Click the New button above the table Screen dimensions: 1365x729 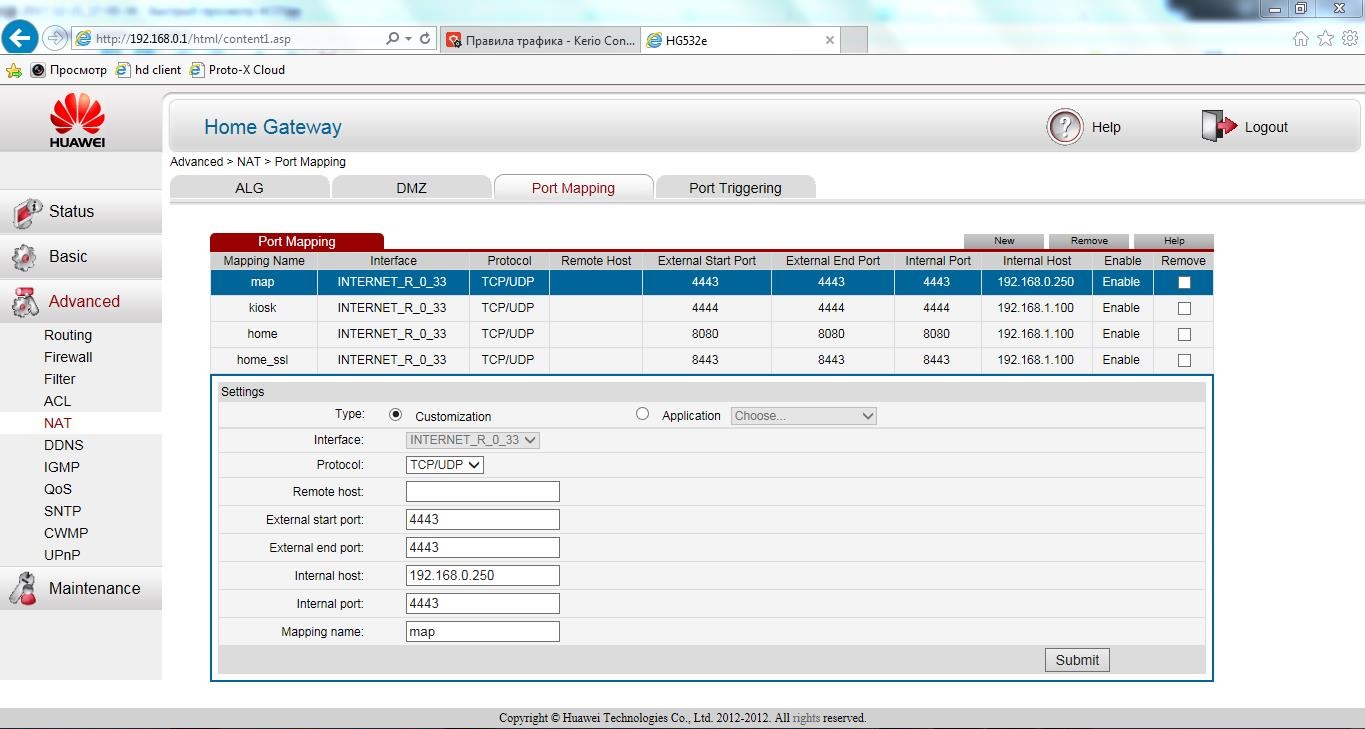tap(1004, 241)
